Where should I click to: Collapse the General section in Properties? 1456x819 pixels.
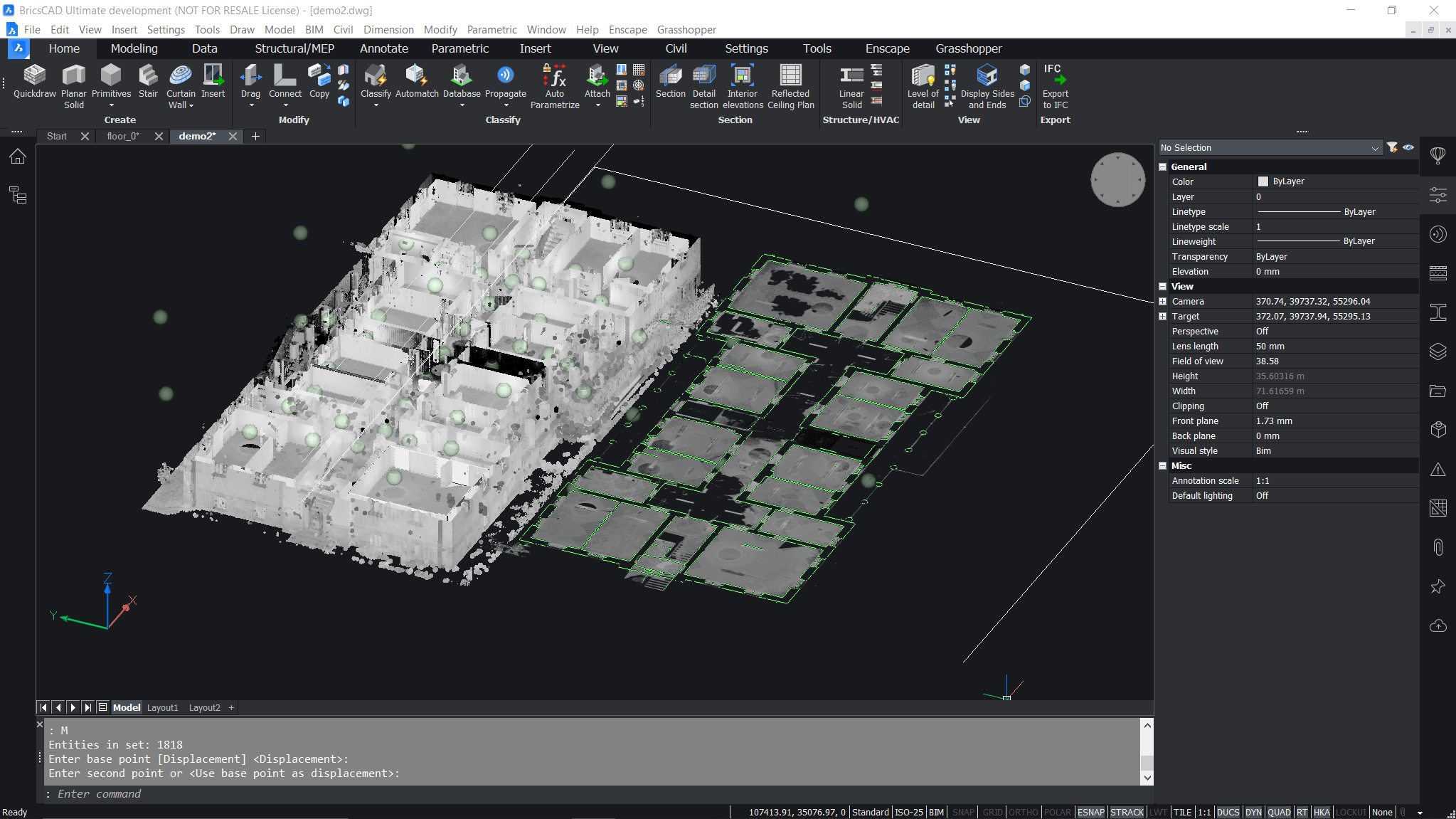coord(1164,167)
